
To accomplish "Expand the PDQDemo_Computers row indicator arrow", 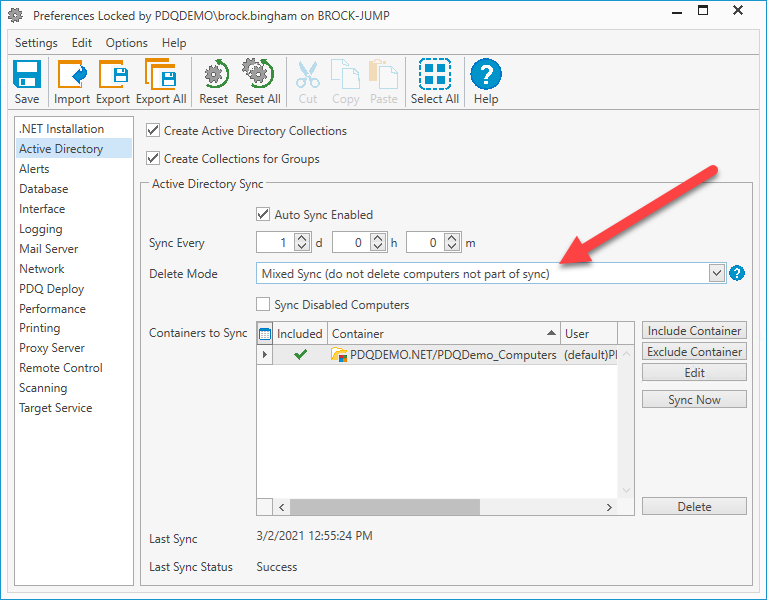I will [x=265, y=354].
